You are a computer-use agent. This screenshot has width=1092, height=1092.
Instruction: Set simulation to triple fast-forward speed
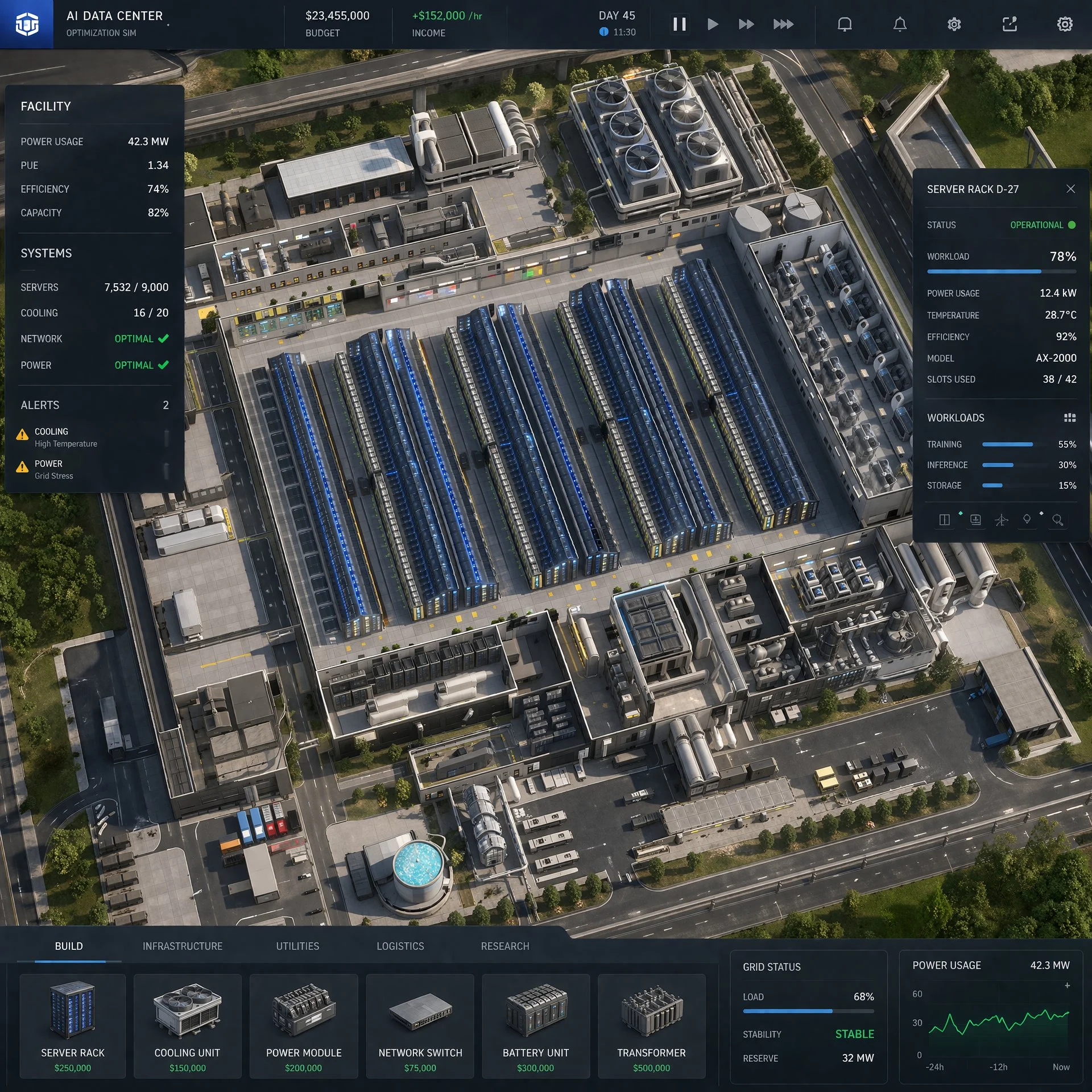click(x=783, y=24)
